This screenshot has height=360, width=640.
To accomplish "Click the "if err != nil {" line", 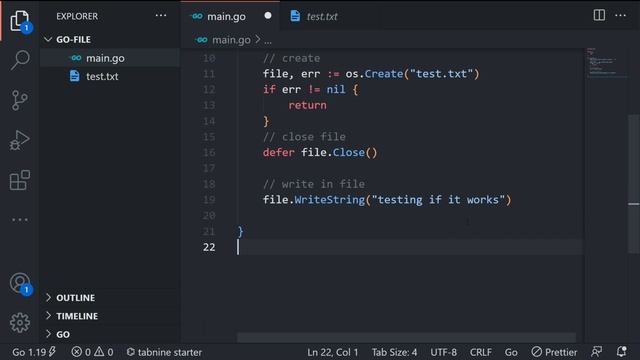I will pyautogui.click(x=311, y=89).
